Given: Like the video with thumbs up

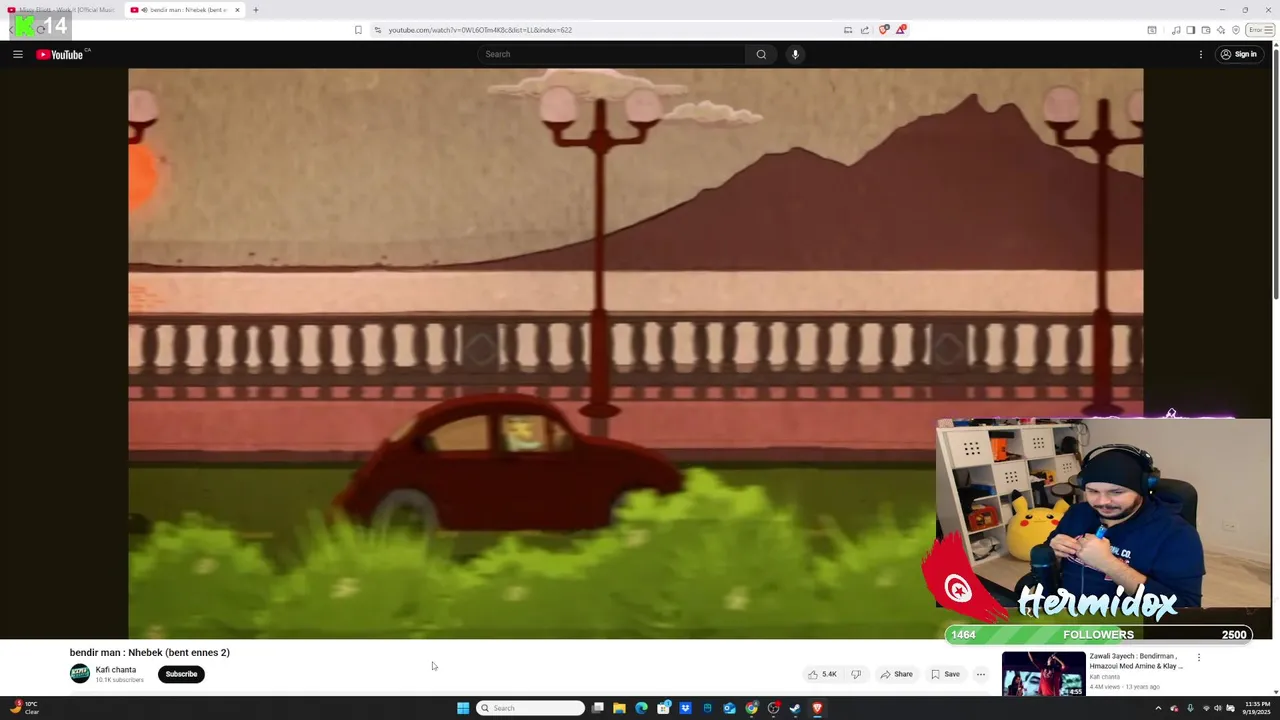Looking at the screenshot, I should click(x=823, y=674).
